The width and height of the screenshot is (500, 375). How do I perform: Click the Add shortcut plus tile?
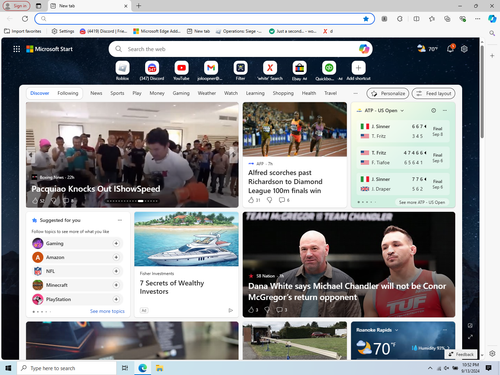click(x=358, y=68)
